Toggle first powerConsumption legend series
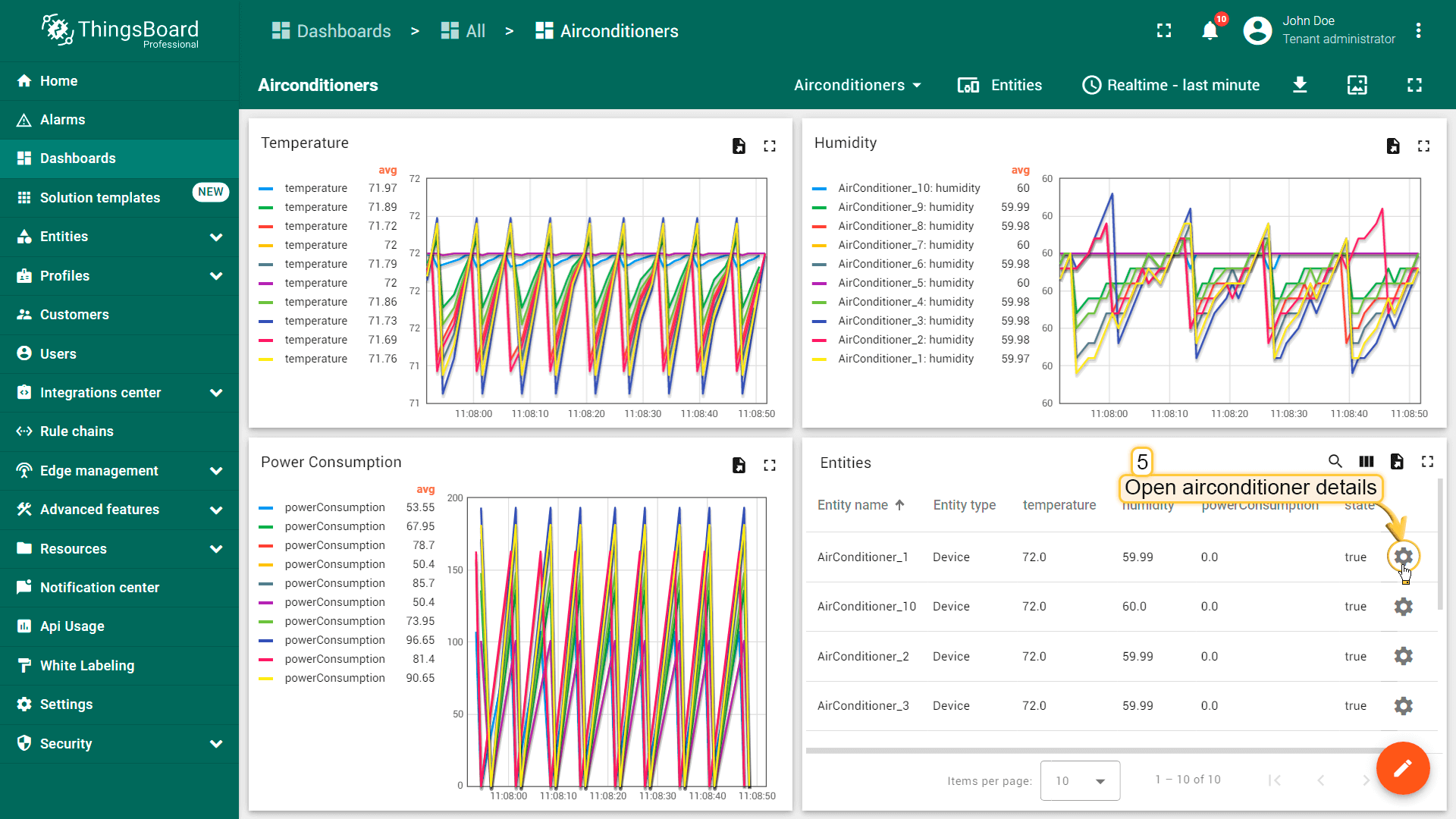Viewport: 1456px width, 819px height. (334, 507)
